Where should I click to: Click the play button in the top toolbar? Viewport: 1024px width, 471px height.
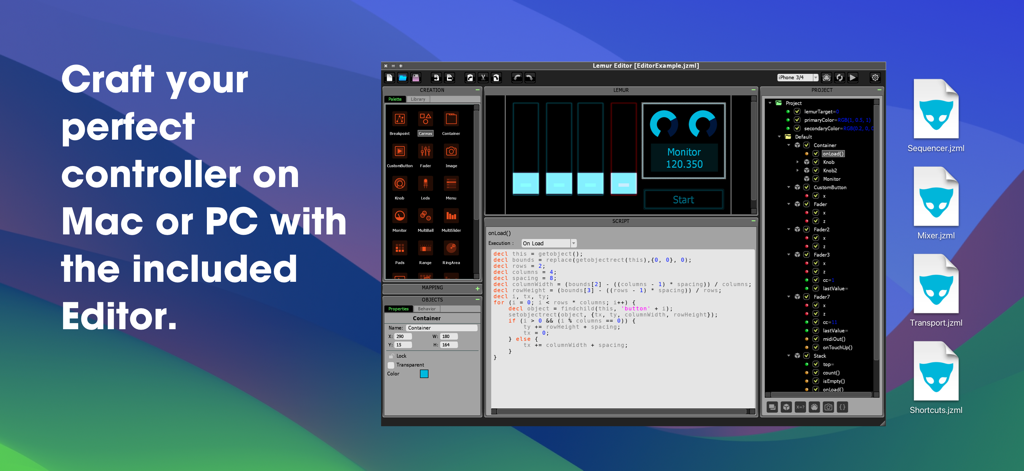coord(853,77)
